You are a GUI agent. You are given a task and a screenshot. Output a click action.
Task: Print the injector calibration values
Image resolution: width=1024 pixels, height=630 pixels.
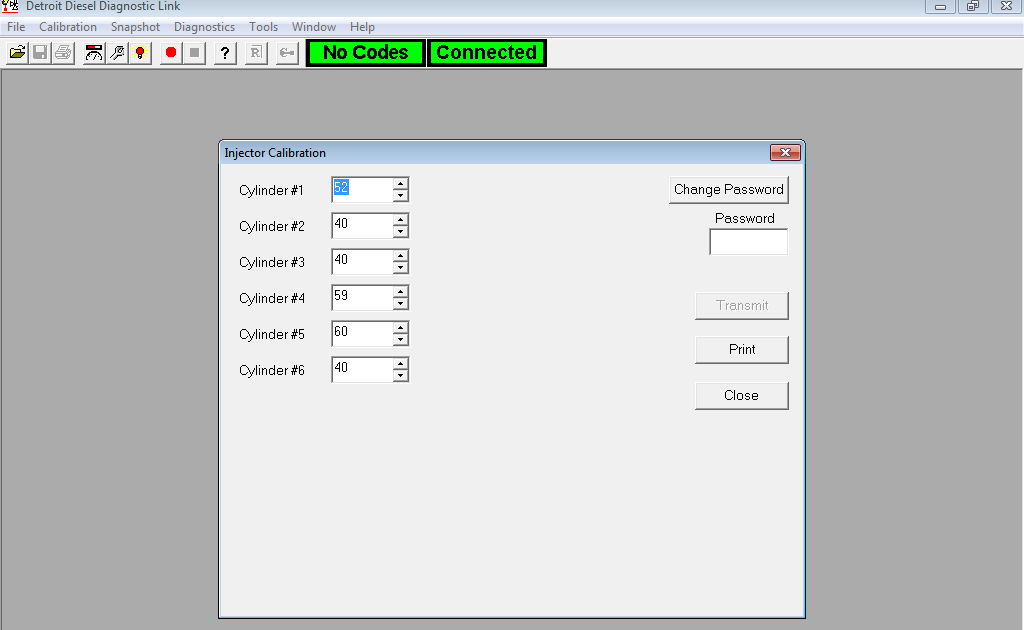741,350
